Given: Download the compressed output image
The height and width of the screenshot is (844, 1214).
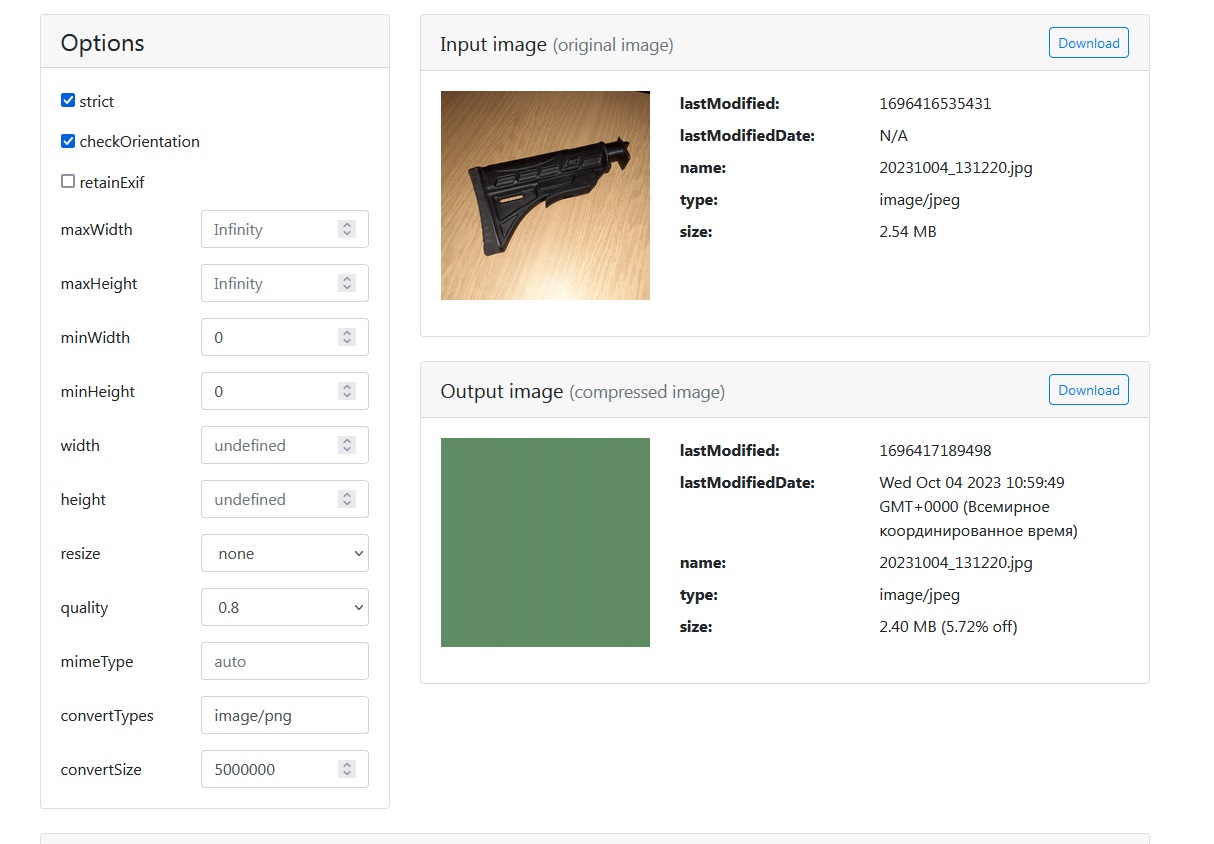Looking at the screenshot, I should [1088, 390].
